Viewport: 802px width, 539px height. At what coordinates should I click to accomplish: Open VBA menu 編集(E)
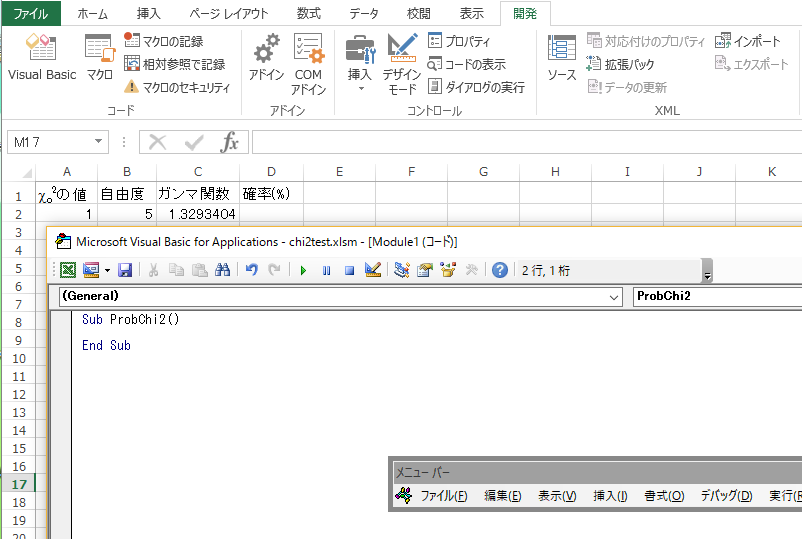click(503, 496)
